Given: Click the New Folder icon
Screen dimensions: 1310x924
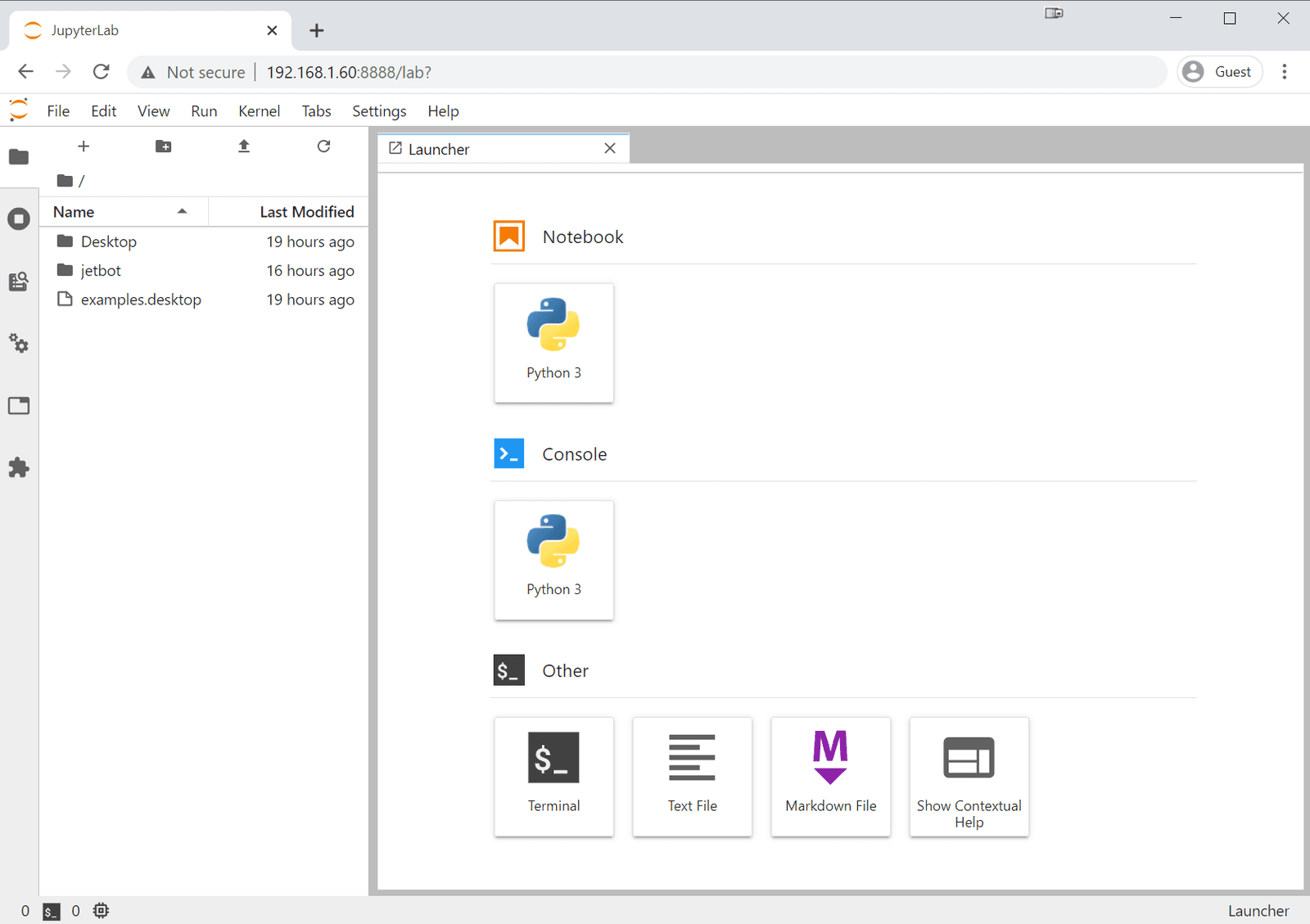Looking at the screenshot, I should [x=163, y=146].
